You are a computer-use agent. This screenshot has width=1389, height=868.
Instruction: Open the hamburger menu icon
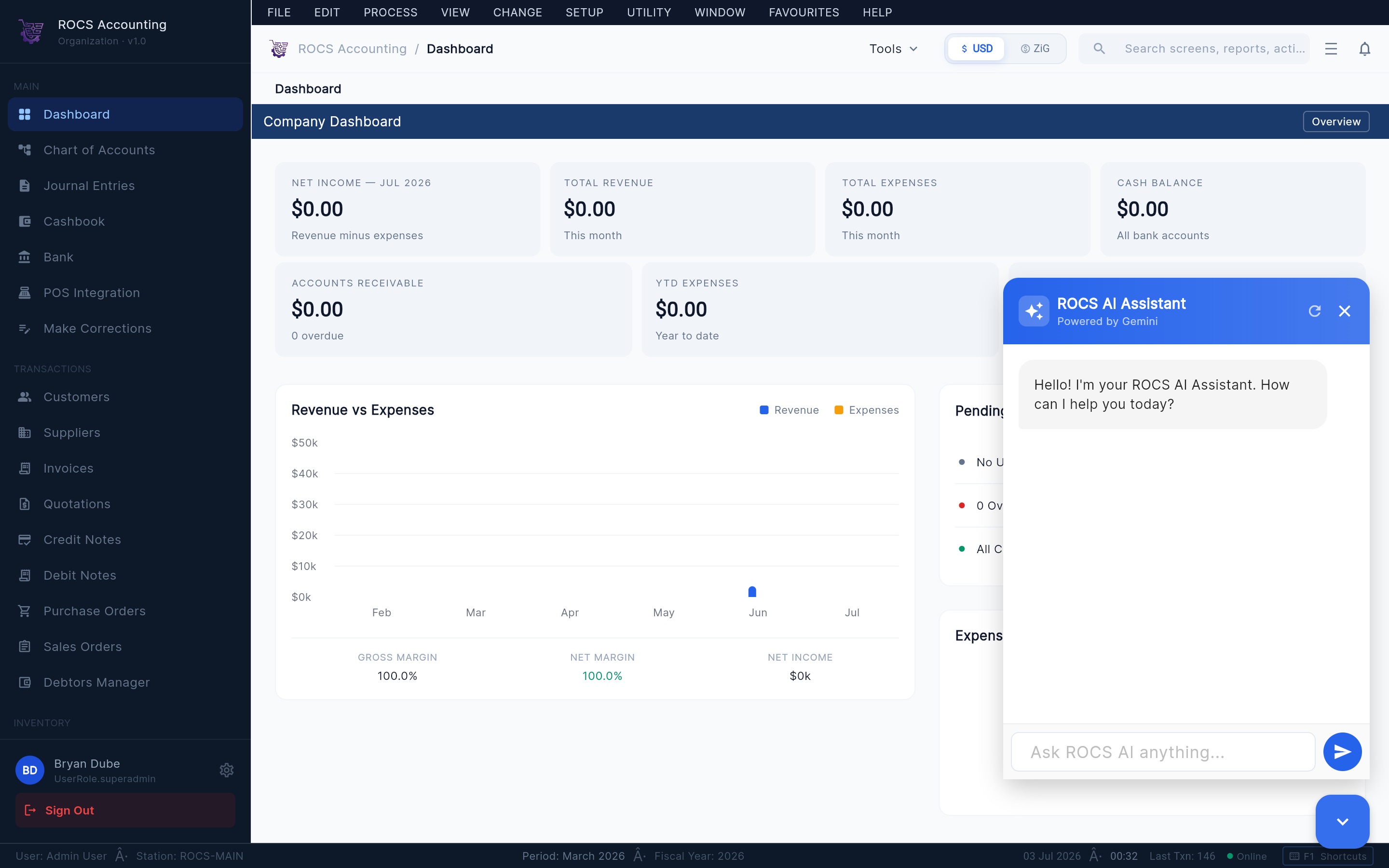pos(1331,49)
